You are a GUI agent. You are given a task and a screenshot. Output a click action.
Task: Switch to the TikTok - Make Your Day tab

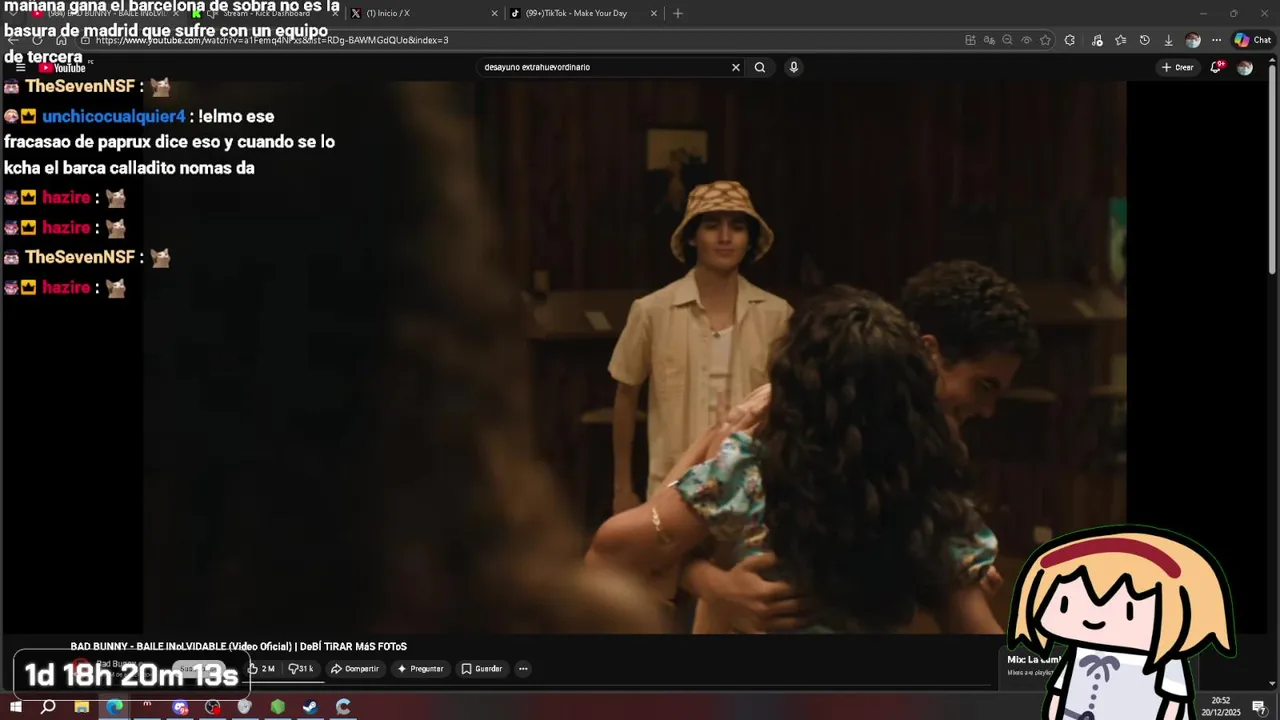pos(582,13)
